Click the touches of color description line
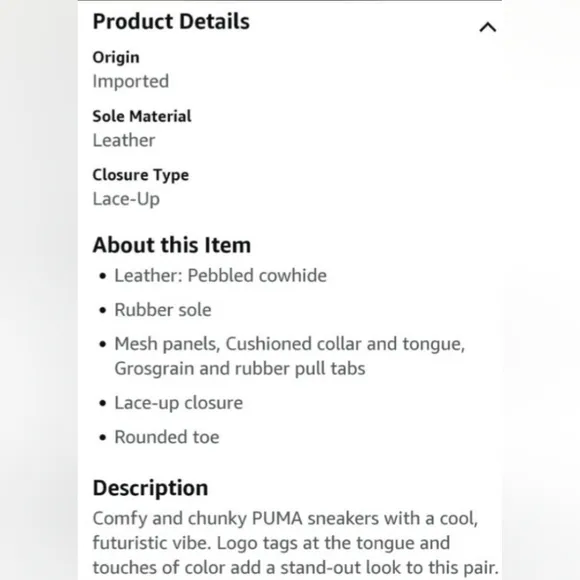The height and width of the screenshot is (580, 580). pos(295,568)
